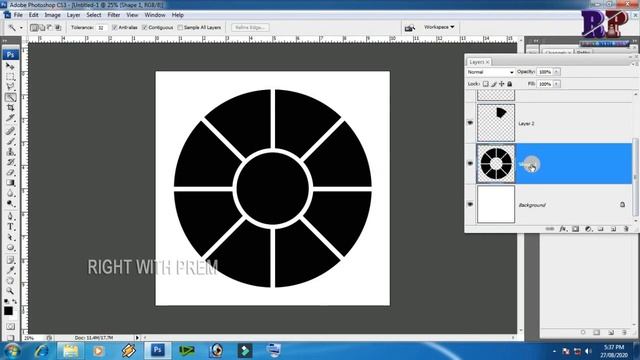Image resolution: width=640 pixels, height=360 pixels.
Task: Select the Magic Wand tool in toolbox
Action: point(10,98)
